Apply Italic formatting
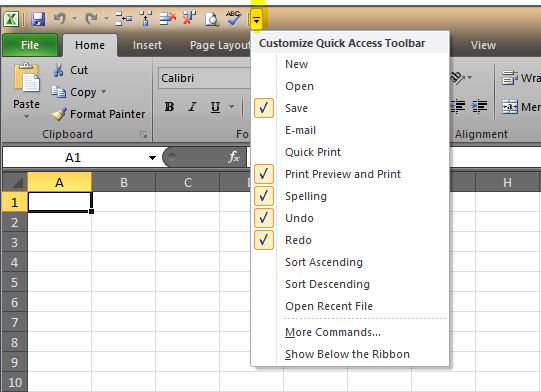 tap(192, 107)
